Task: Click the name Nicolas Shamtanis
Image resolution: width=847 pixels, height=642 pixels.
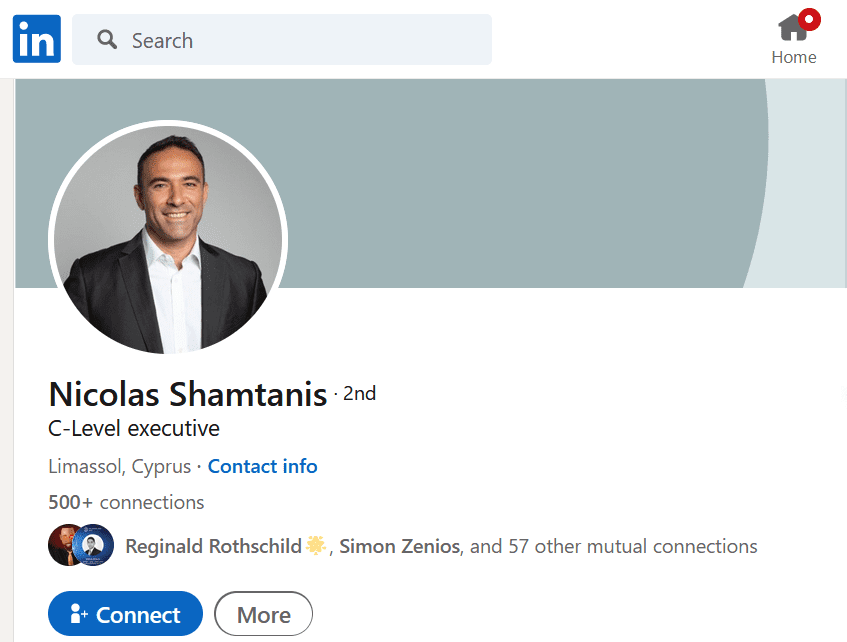Action: pyautogui.click(x=188, y=394)
